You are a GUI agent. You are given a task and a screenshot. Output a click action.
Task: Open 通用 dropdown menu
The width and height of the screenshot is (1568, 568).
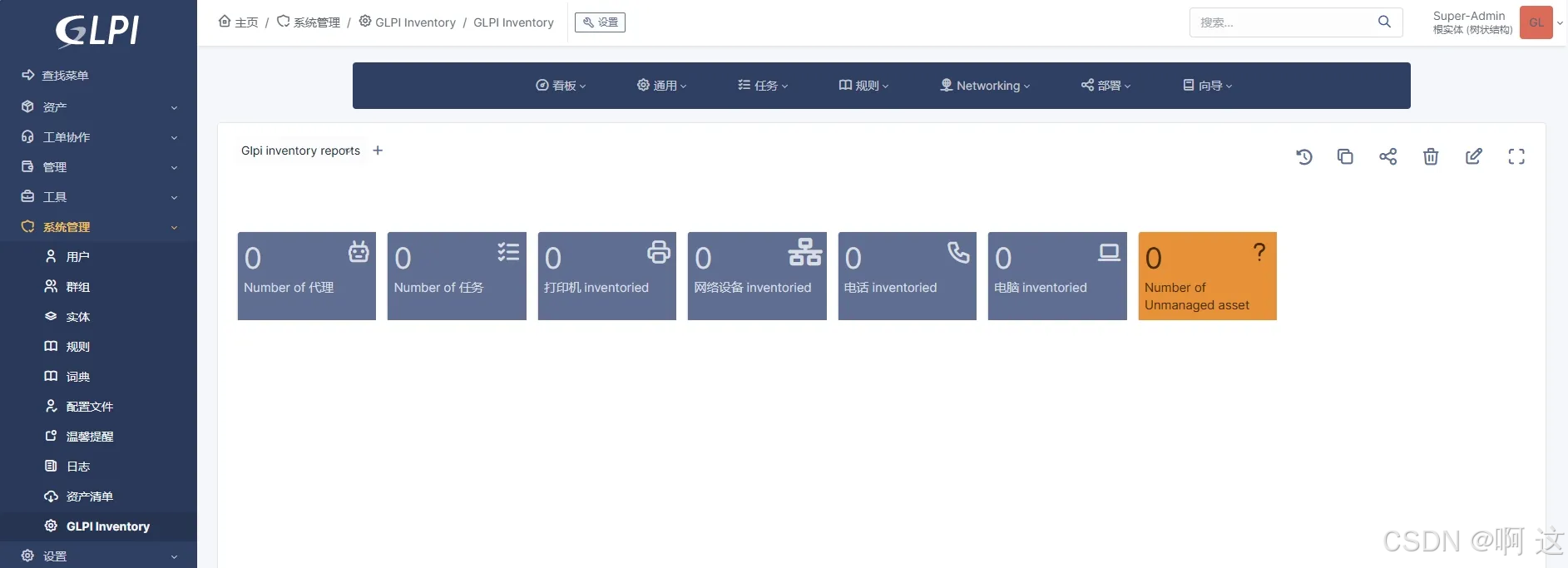tap(662, 86)
